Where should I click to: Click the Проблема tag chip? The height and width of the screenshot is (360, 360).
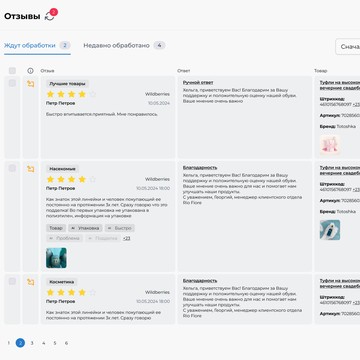click(64, 238)
